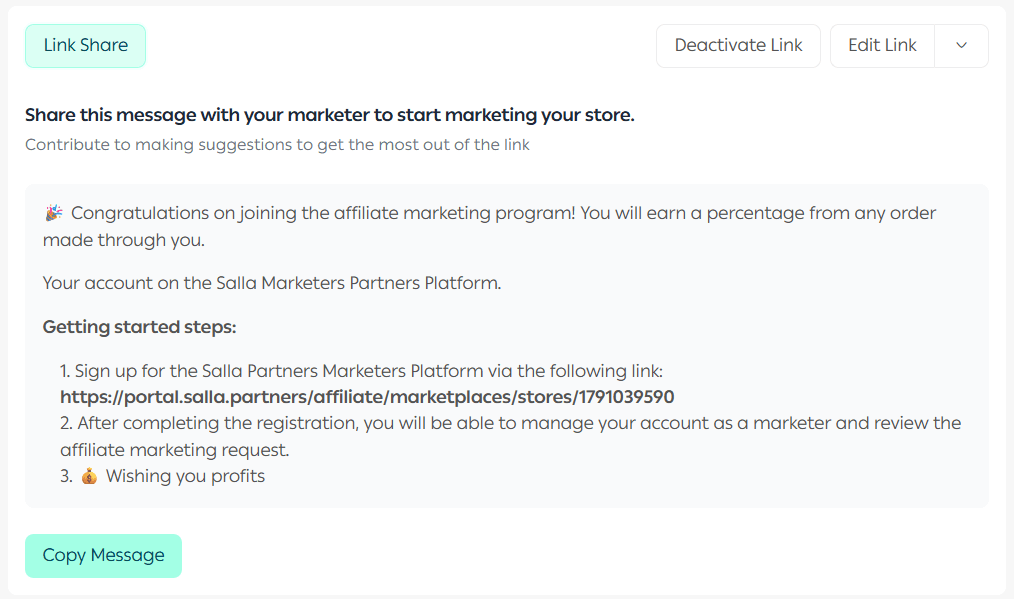This screenshot has width=1014, height=599.
Task: Click the party popper emoji icon
Action: 54,213
